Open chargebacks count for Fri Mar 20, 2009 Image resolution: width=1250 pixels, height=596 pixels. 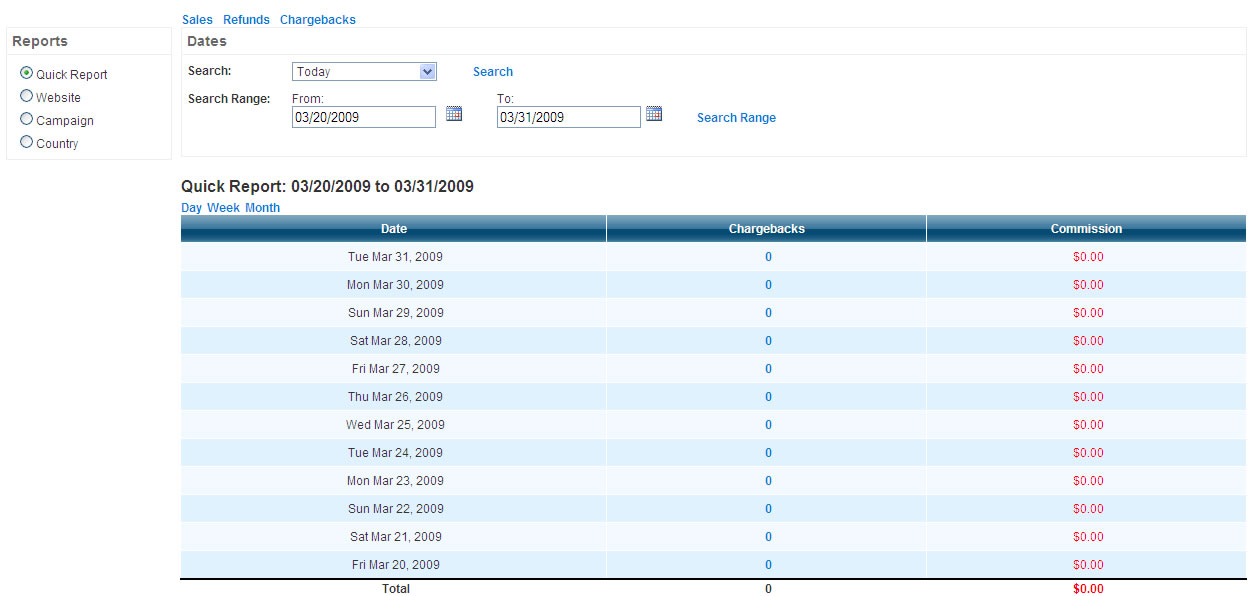click(x=768, y=565)
